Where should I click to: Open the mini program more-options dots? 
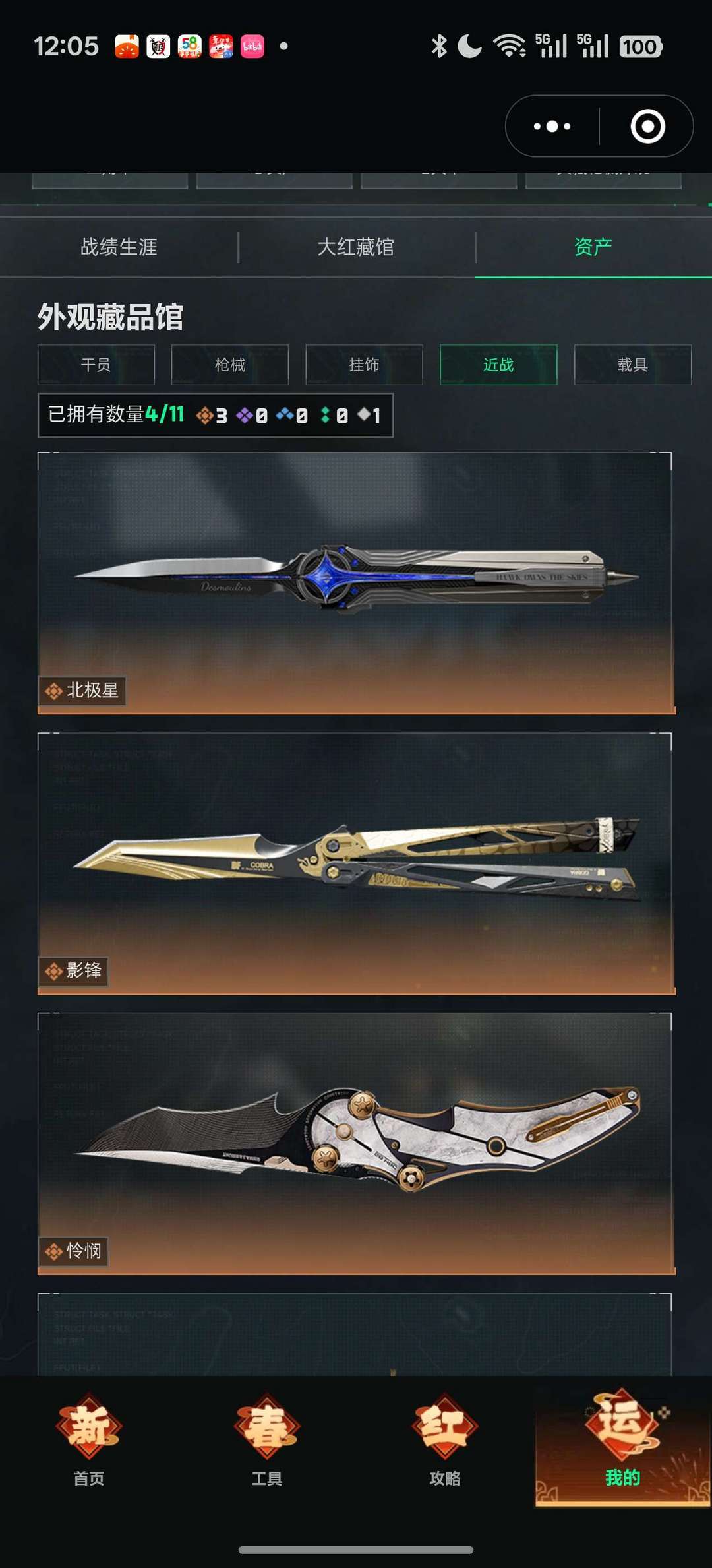(552, 126)
